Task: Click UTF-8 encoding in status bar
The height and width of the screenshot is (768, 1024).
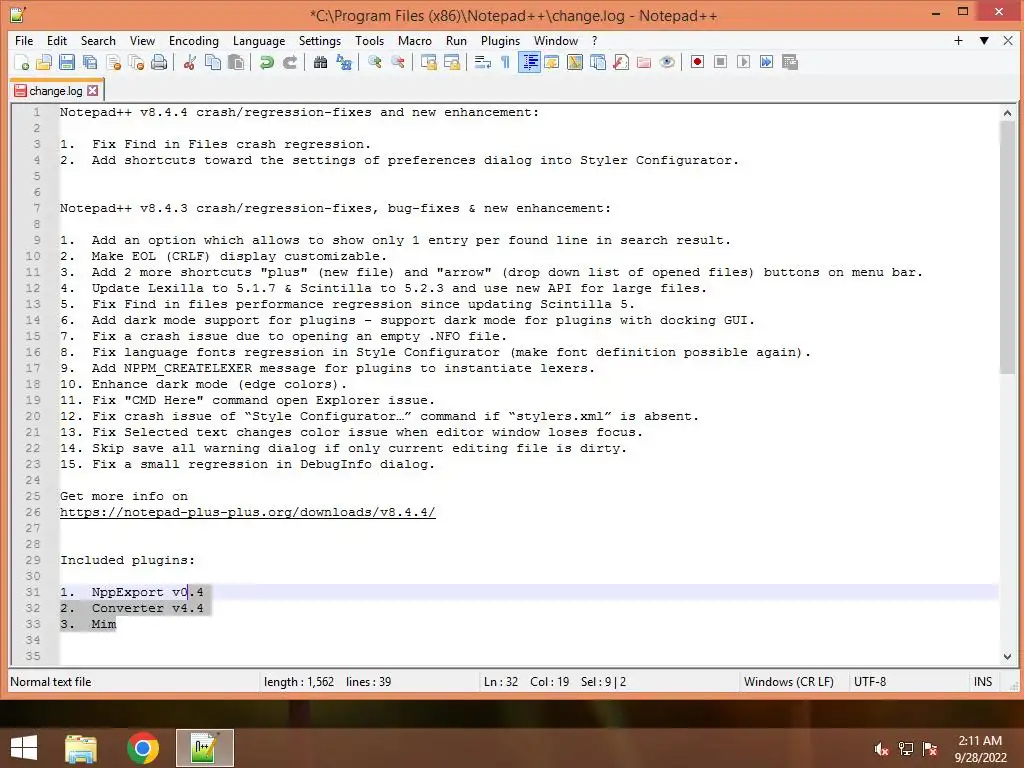Action: [870, 682]
